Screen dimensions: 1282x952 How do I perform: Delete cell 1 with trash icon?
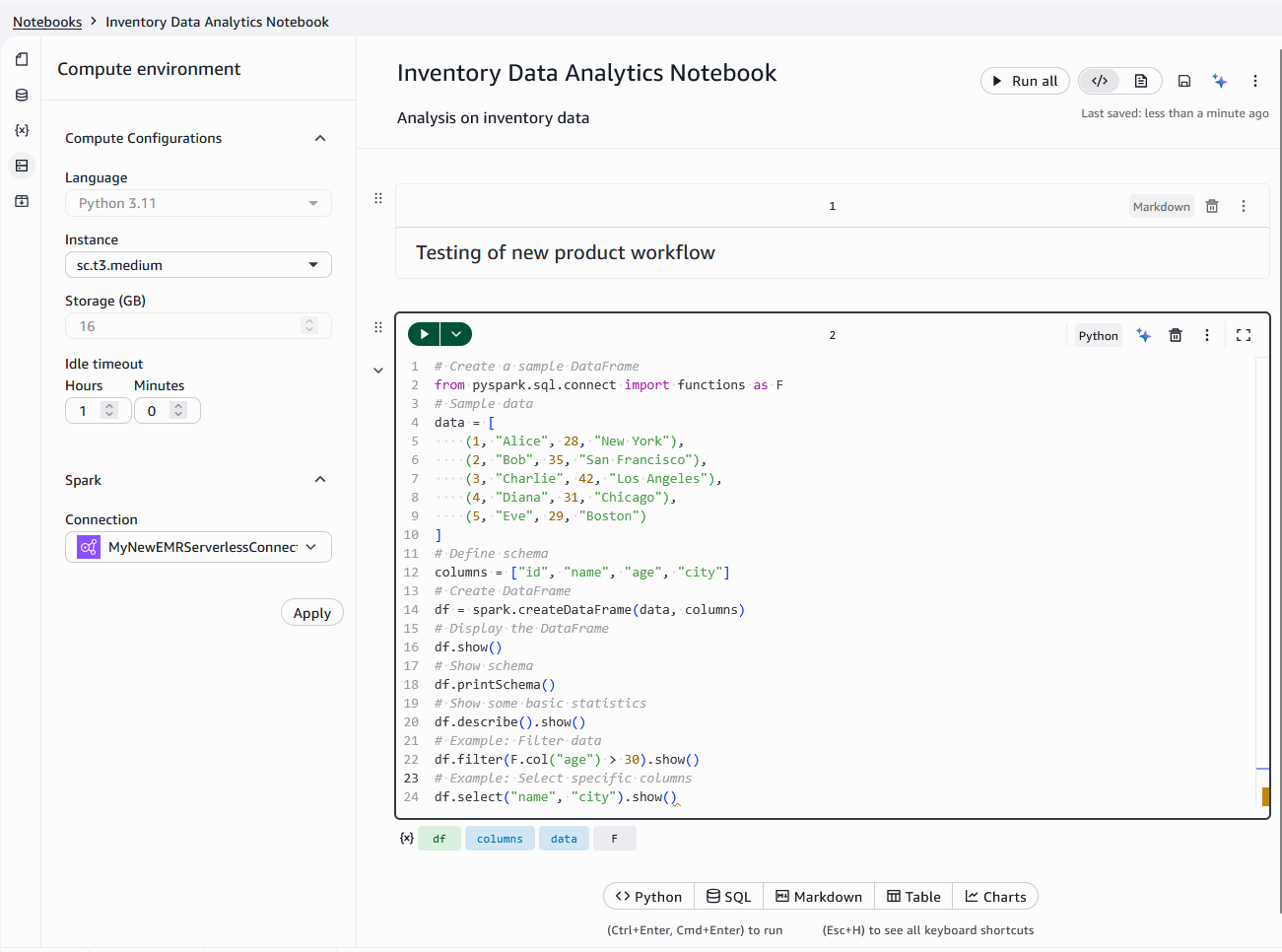click(x=1212, y=206)
